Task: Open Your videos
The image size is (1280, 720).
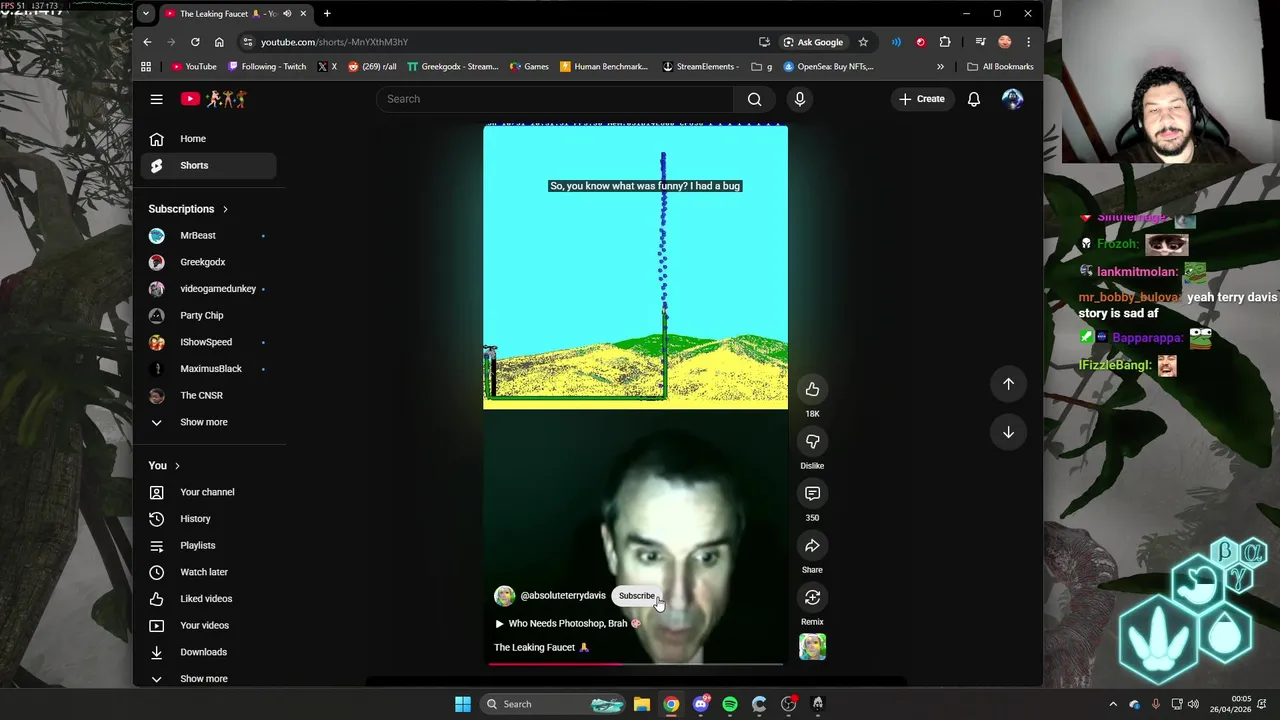Action: (207, 625)
